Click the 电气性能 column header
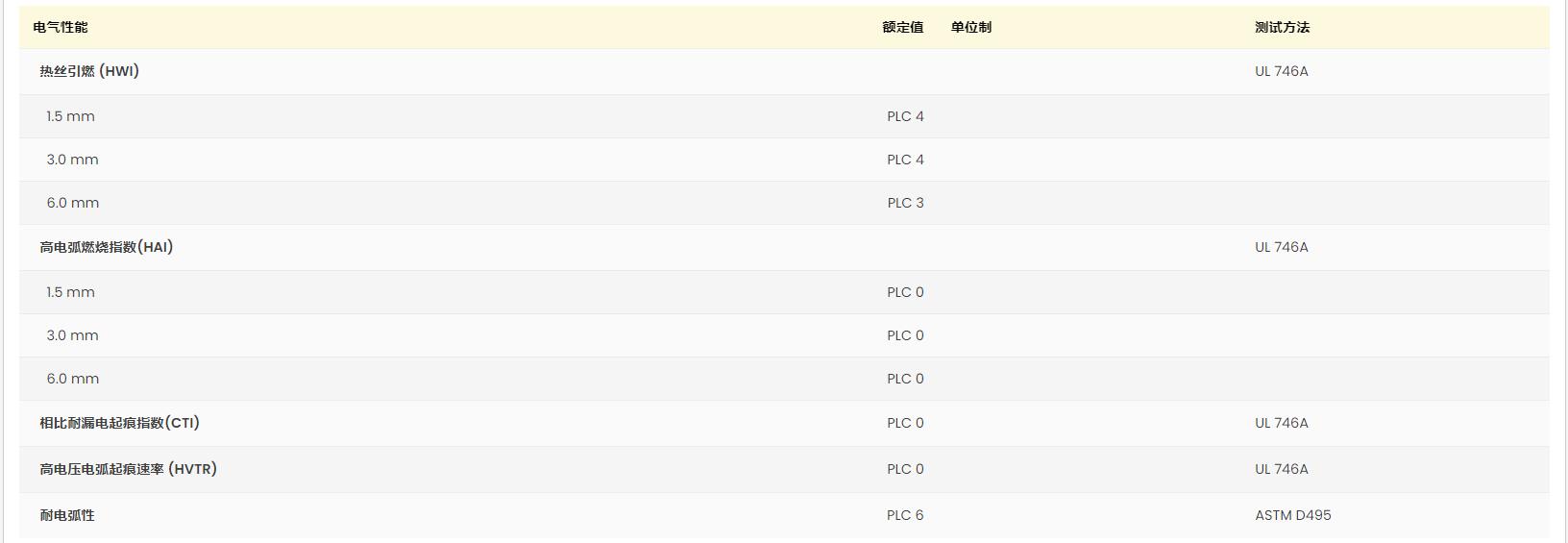This screenshot has height=543, width=1568. pos(61,27)
